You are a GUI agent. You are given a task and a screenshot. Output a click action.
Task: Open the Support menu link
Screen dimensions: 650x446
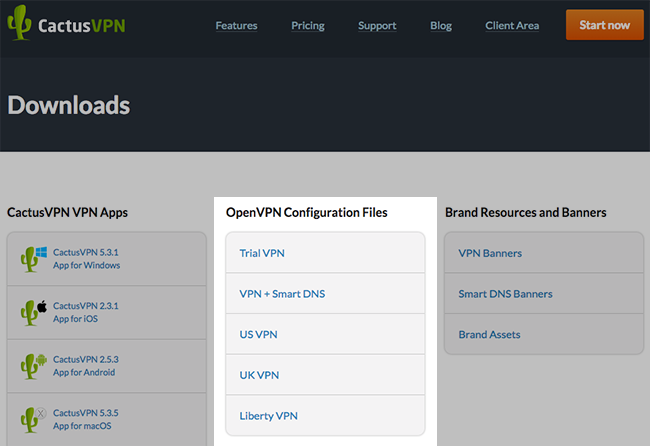377,26
